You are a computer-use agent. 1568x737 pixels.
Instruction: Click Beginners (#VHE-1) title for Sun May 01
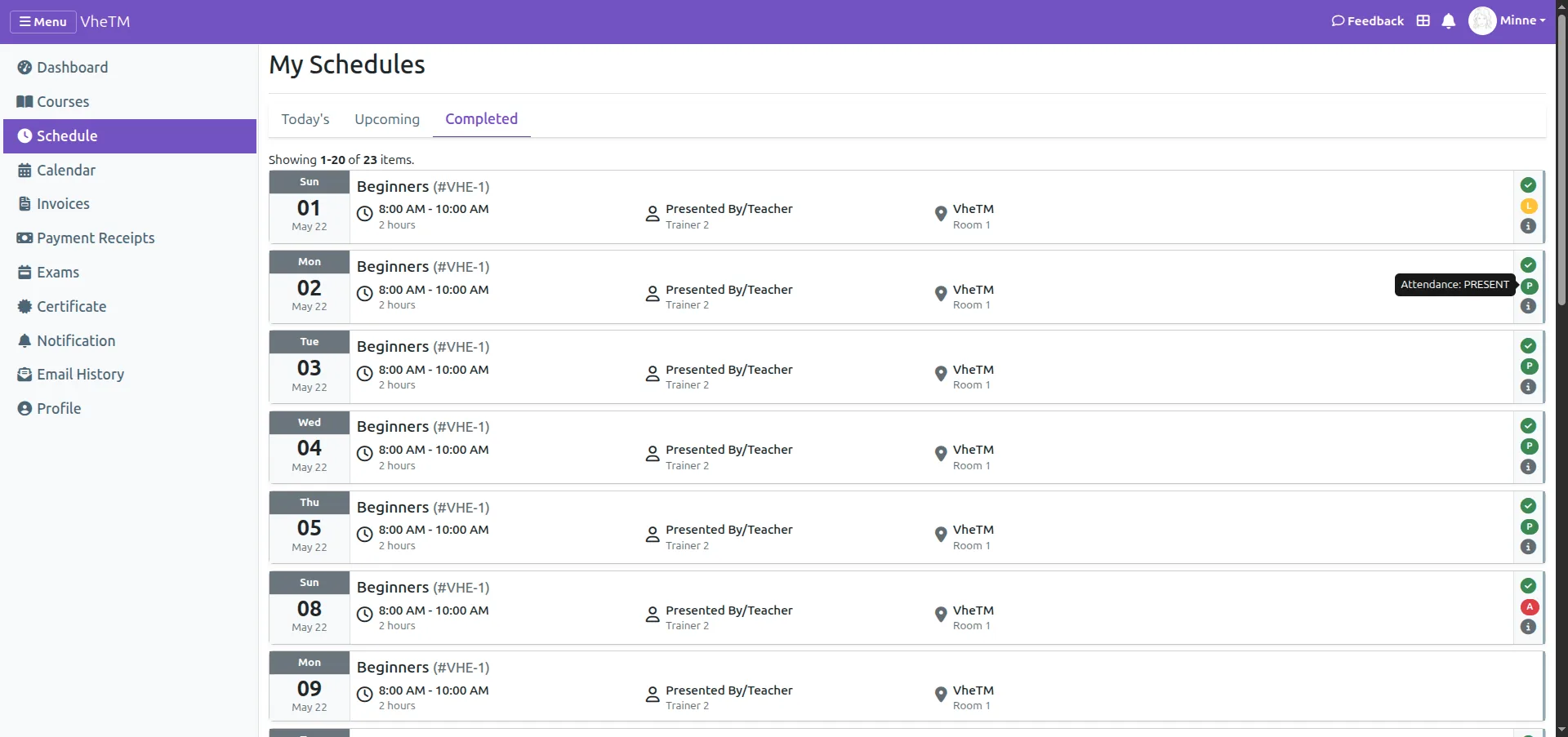tap(423, 187)
